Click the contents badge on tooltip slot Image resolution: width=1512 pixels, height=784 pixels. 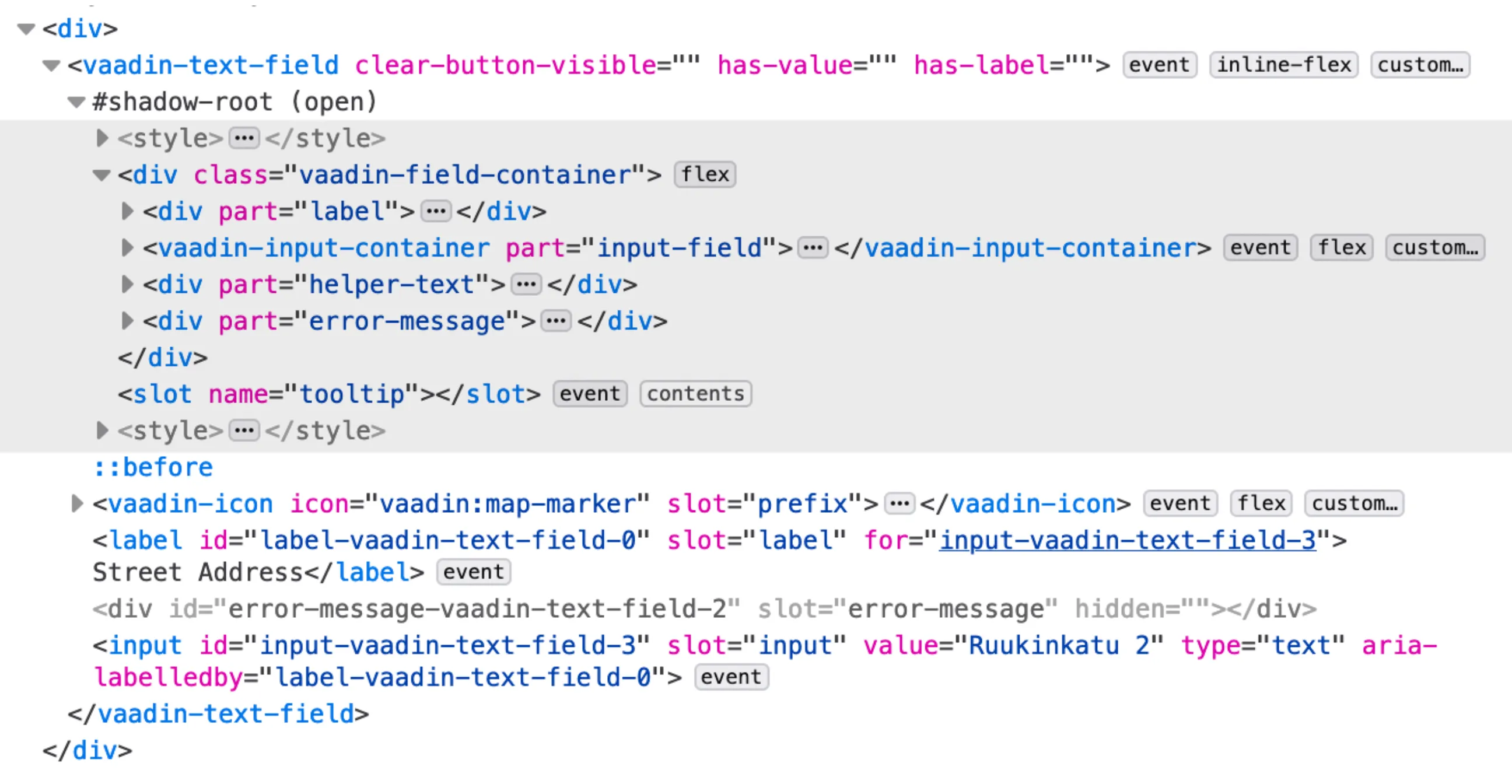click(695, 394)
